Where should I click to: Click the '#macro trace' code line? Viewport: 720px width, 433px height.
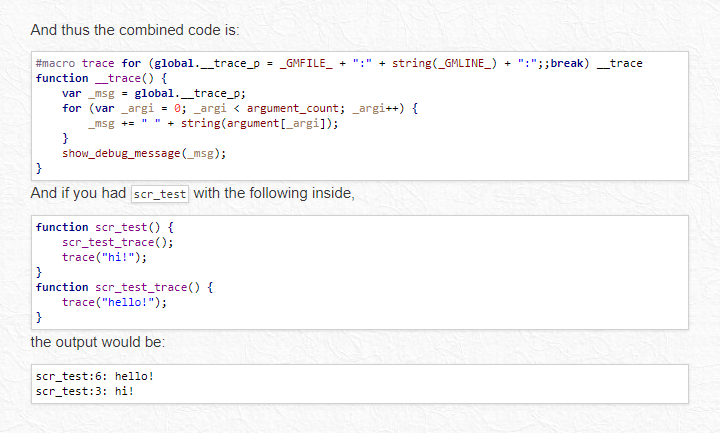coord(339,63)
